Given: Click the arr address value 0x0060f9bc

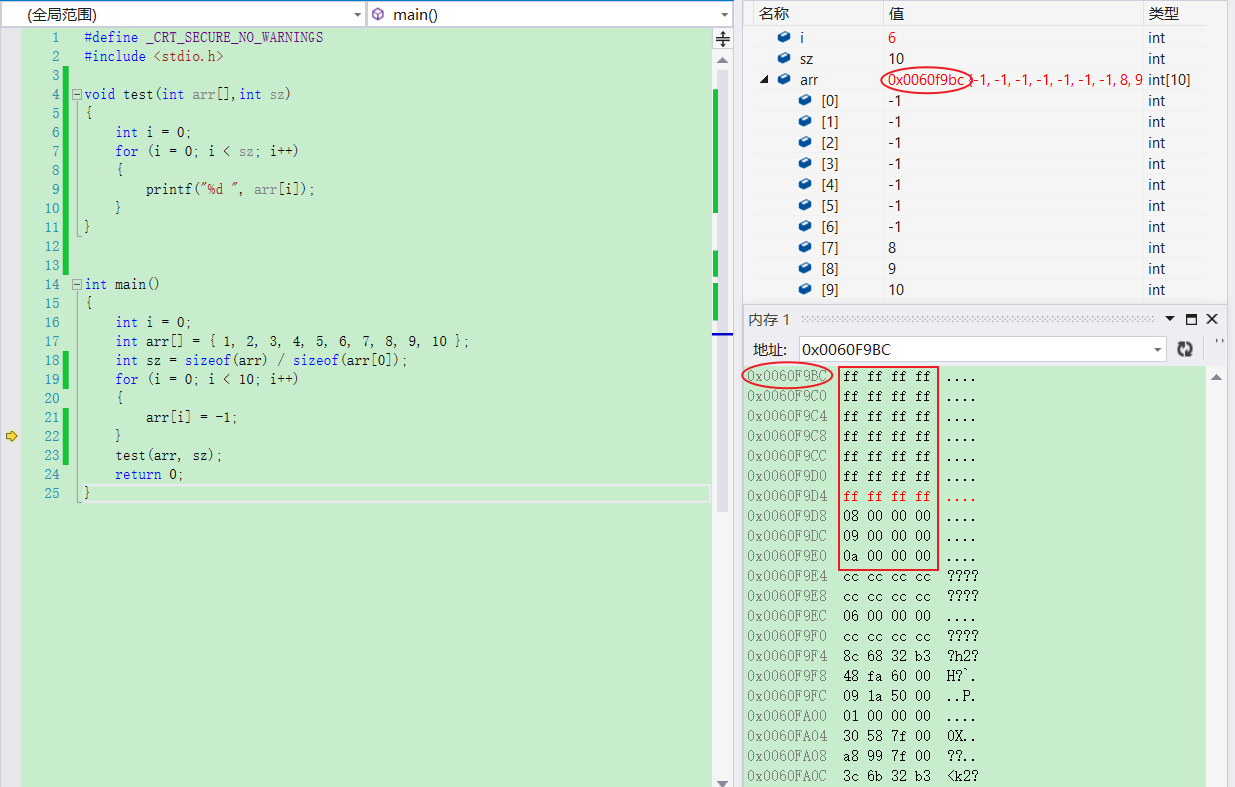Looking at the screenshot, I should tap(926, 79).
